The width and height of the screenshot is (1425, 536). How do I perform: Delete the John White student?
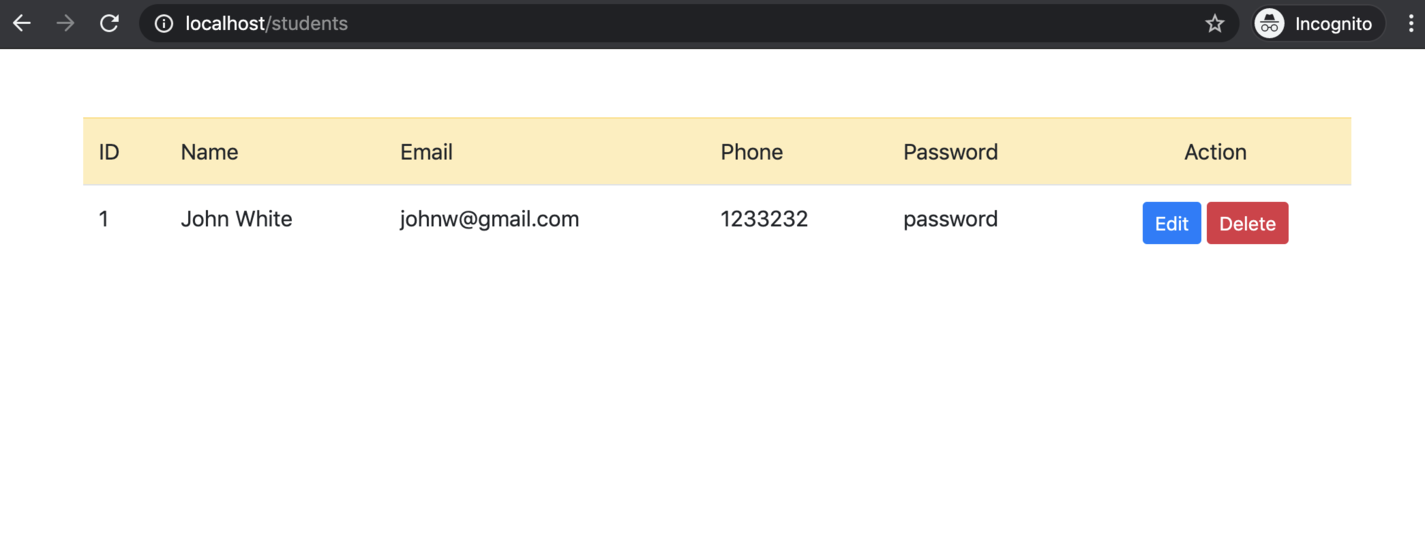[1247, 223]
